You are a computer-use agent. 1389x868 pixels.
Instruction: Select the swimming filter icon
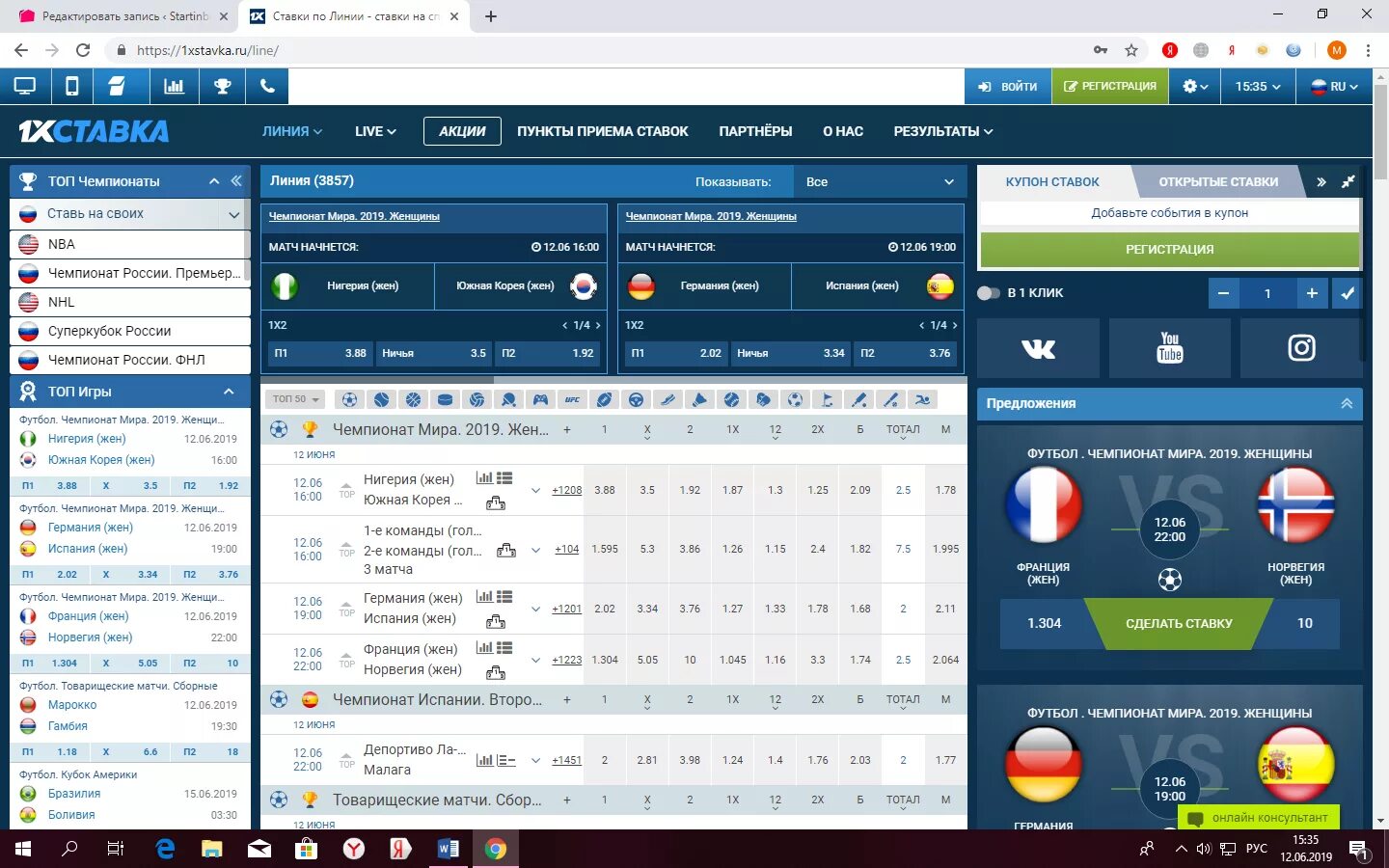[922, 399]
